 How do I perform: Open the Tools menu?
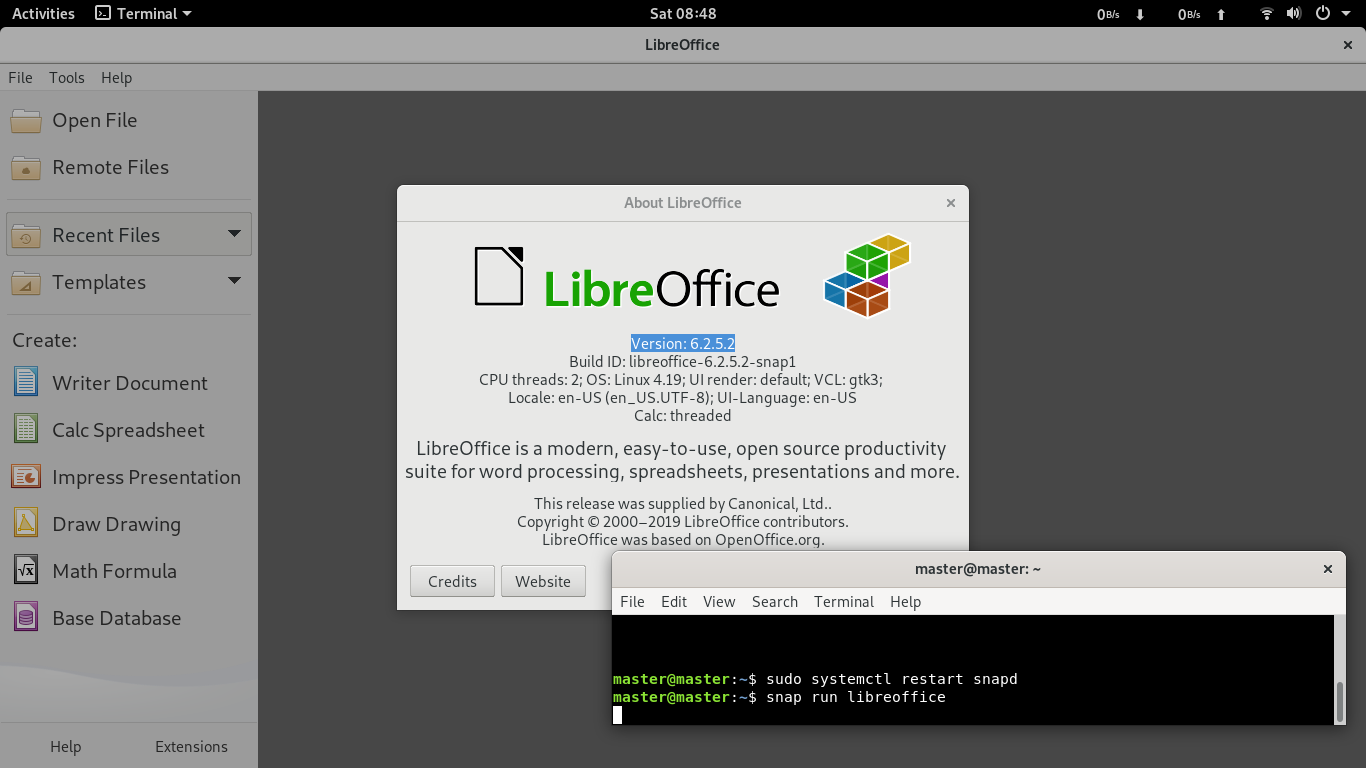click(67, 77)
